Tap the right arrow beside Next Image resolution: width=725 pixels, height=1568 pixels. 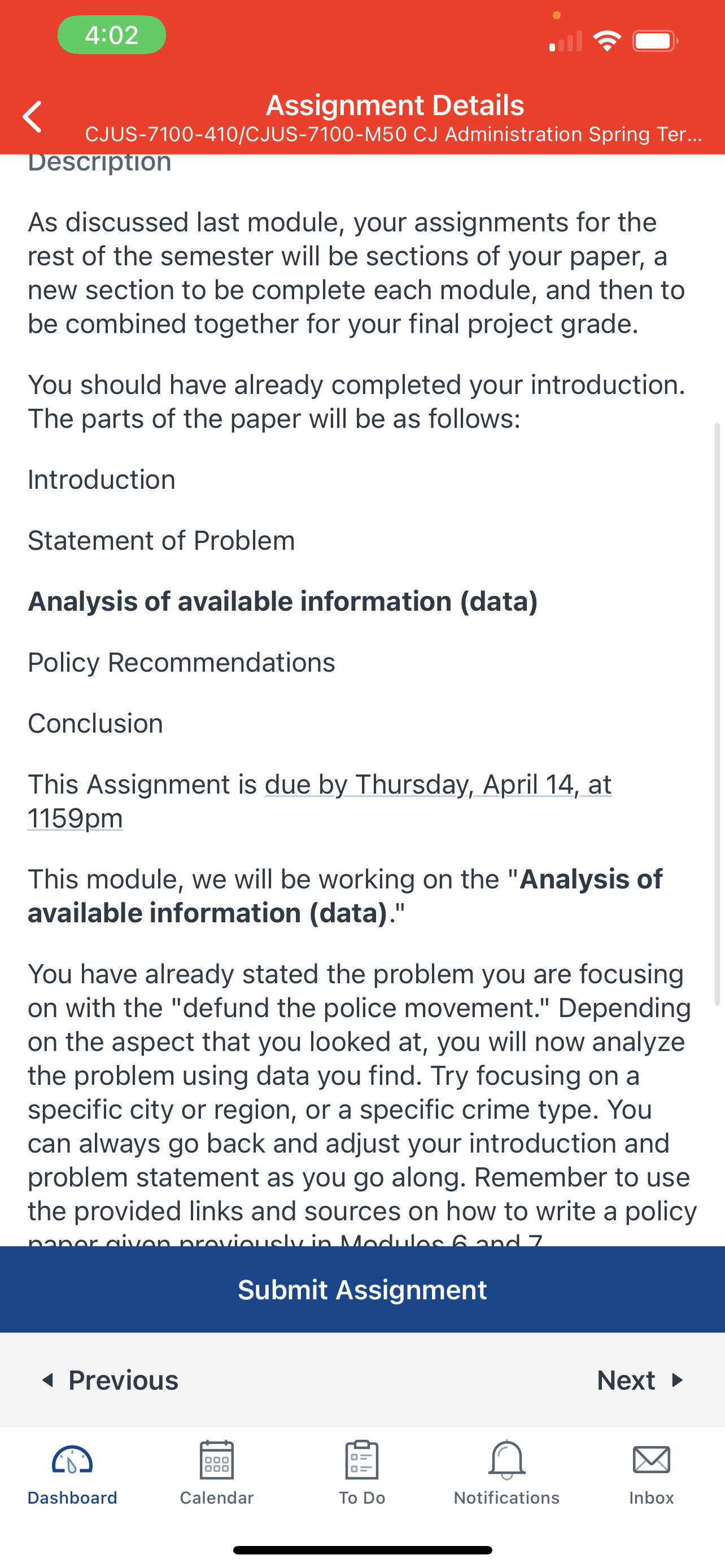click(677, 1380)
